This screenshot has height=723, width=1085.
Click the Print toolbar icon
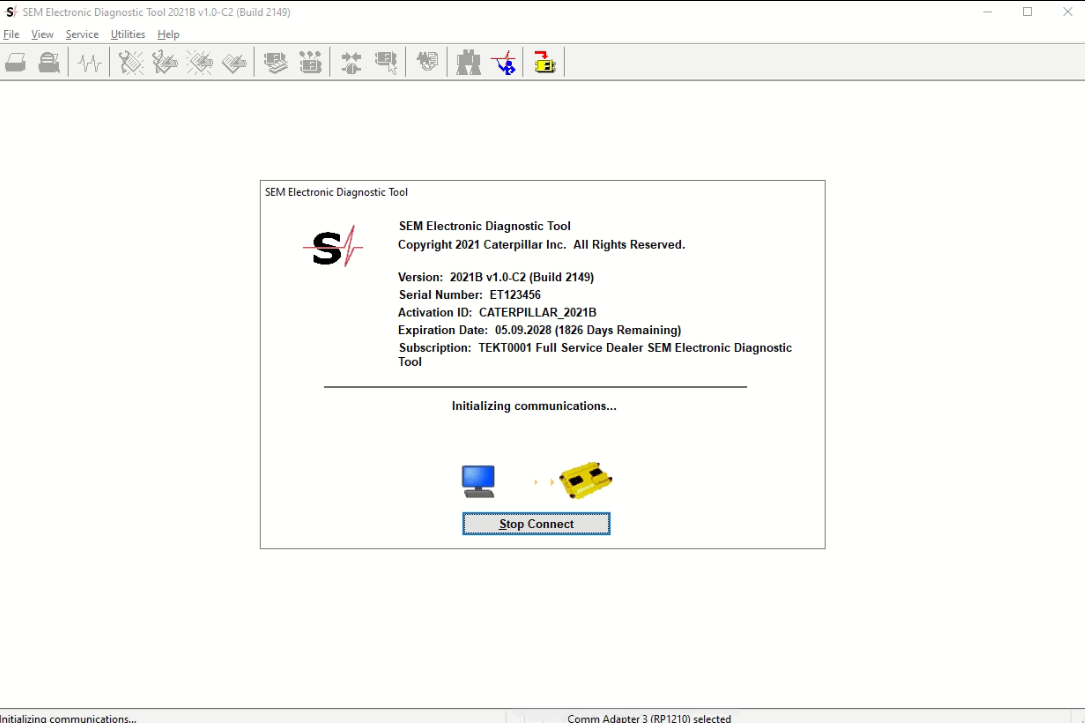[x=15, y=63]
